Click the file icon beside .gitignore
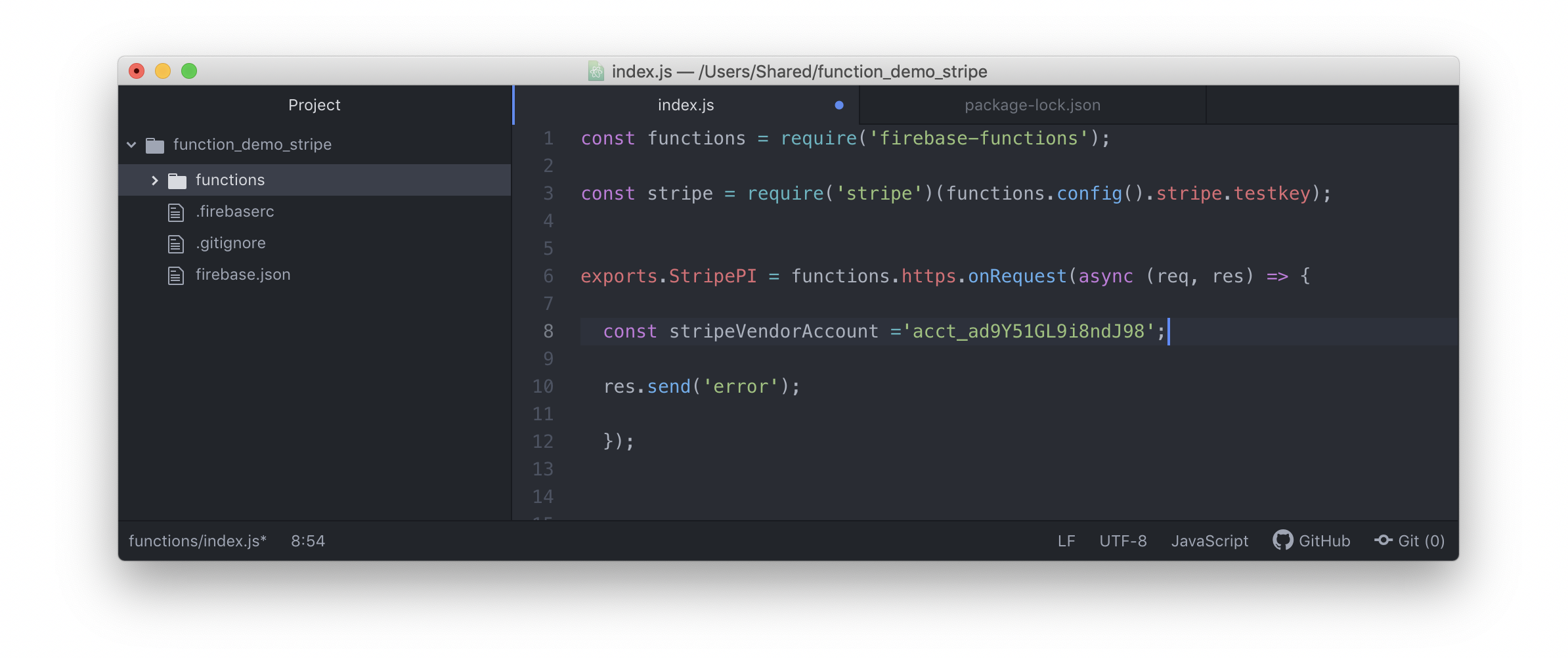 [x=175, y=243]
